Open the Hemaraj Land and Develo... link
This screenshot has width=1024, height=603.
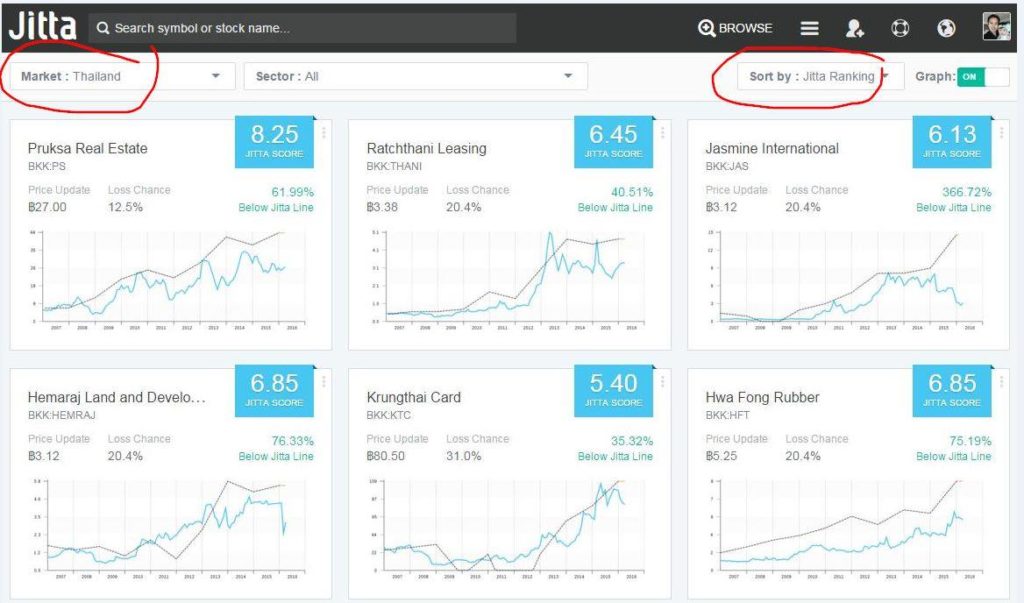coord(116,397)
